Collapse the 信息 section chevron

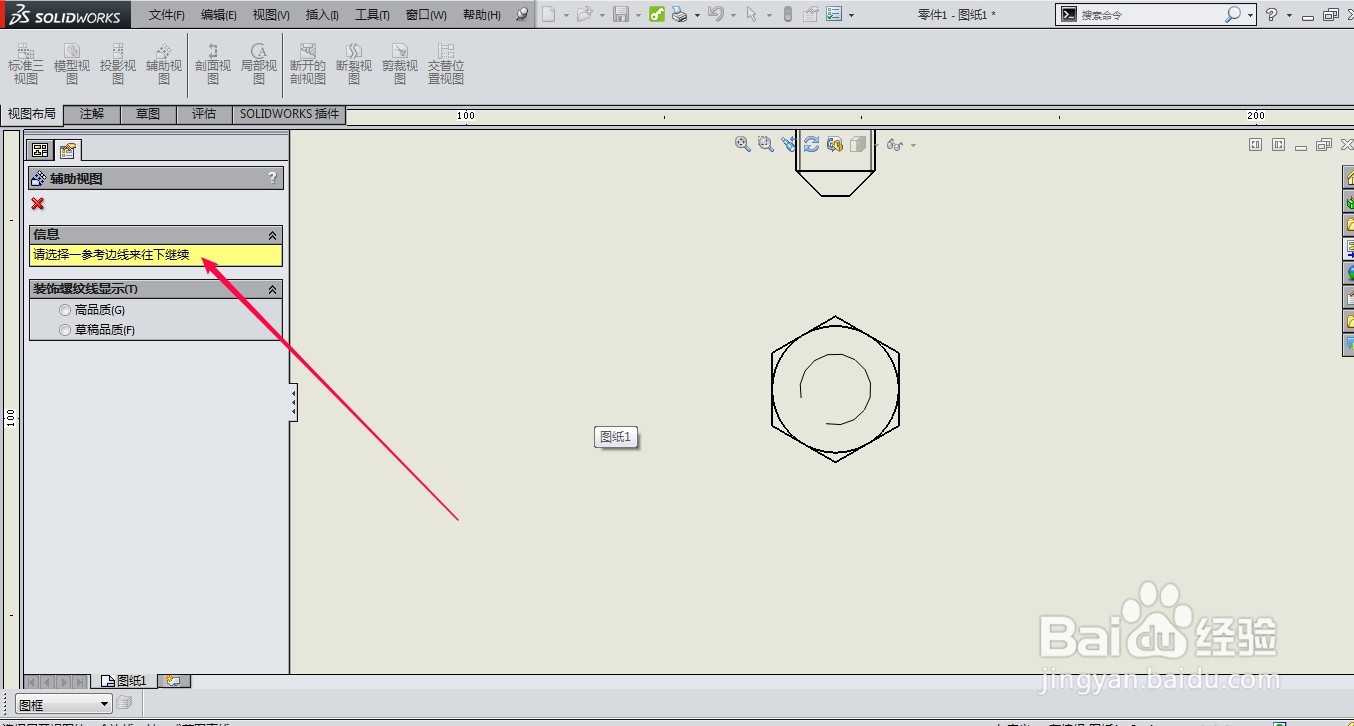tap(272, 235)
